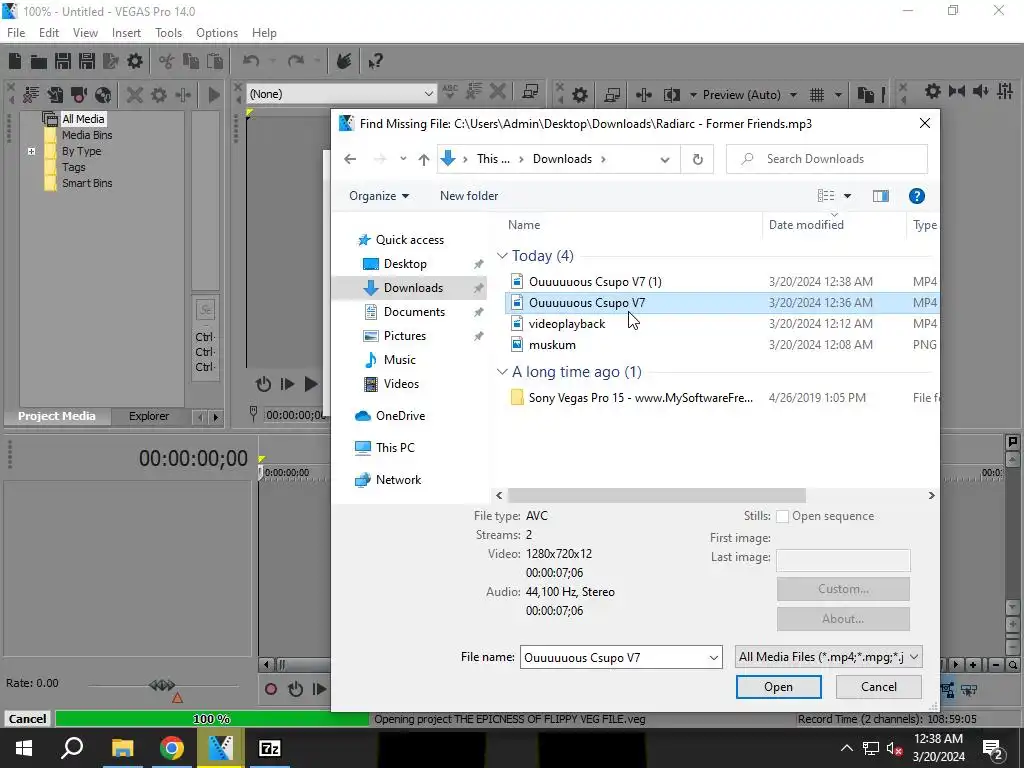Sort by Date modified column header

tap(806, 225)
